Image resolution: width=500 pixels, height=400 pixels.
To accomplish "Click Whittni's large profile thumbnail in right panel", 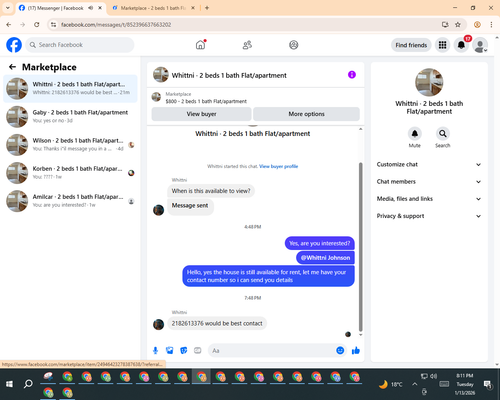I will coord(429,82).
